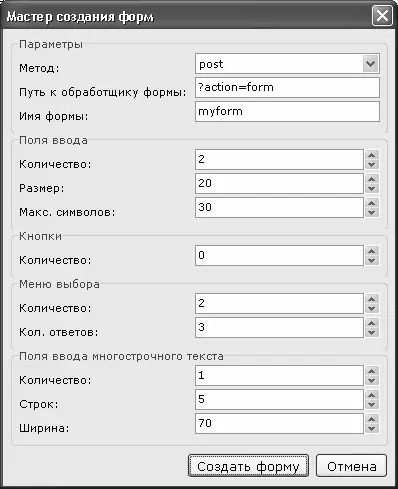Click the multiline Количество field showing 1
This screenshot has height=489, width=398.
coord(279,376)
